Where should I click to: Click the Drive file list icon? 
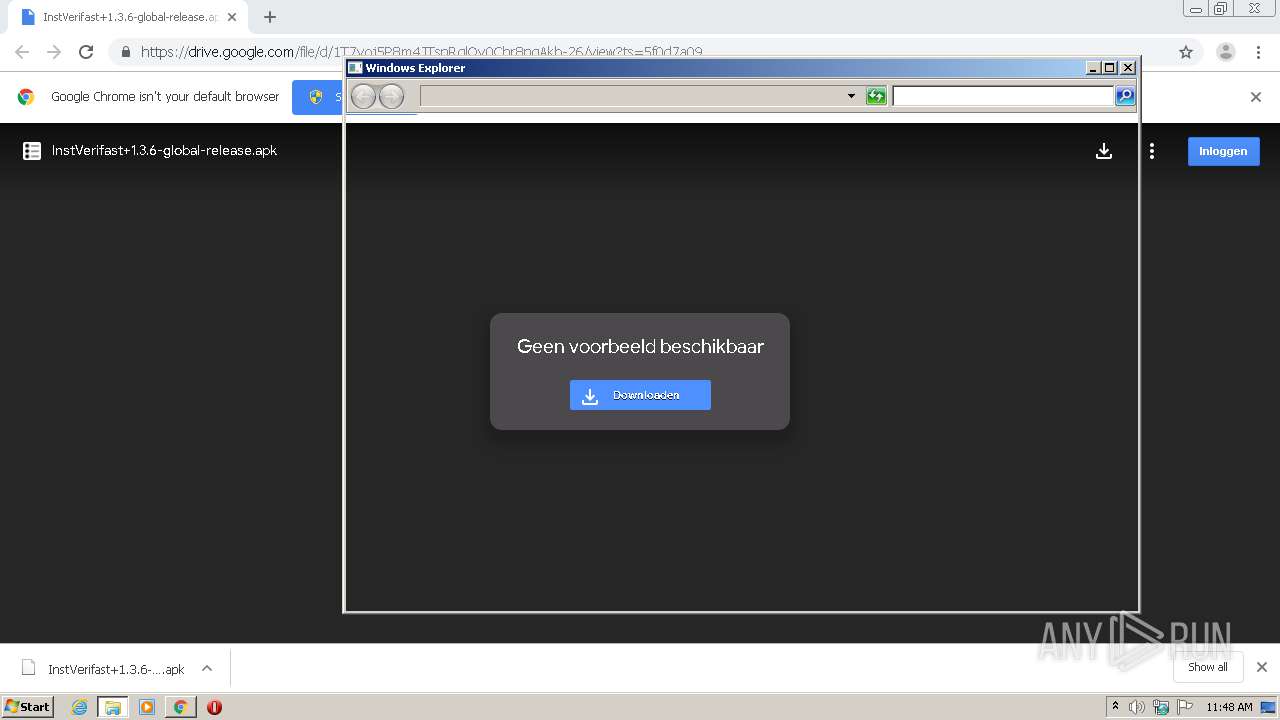pos(32,151)
